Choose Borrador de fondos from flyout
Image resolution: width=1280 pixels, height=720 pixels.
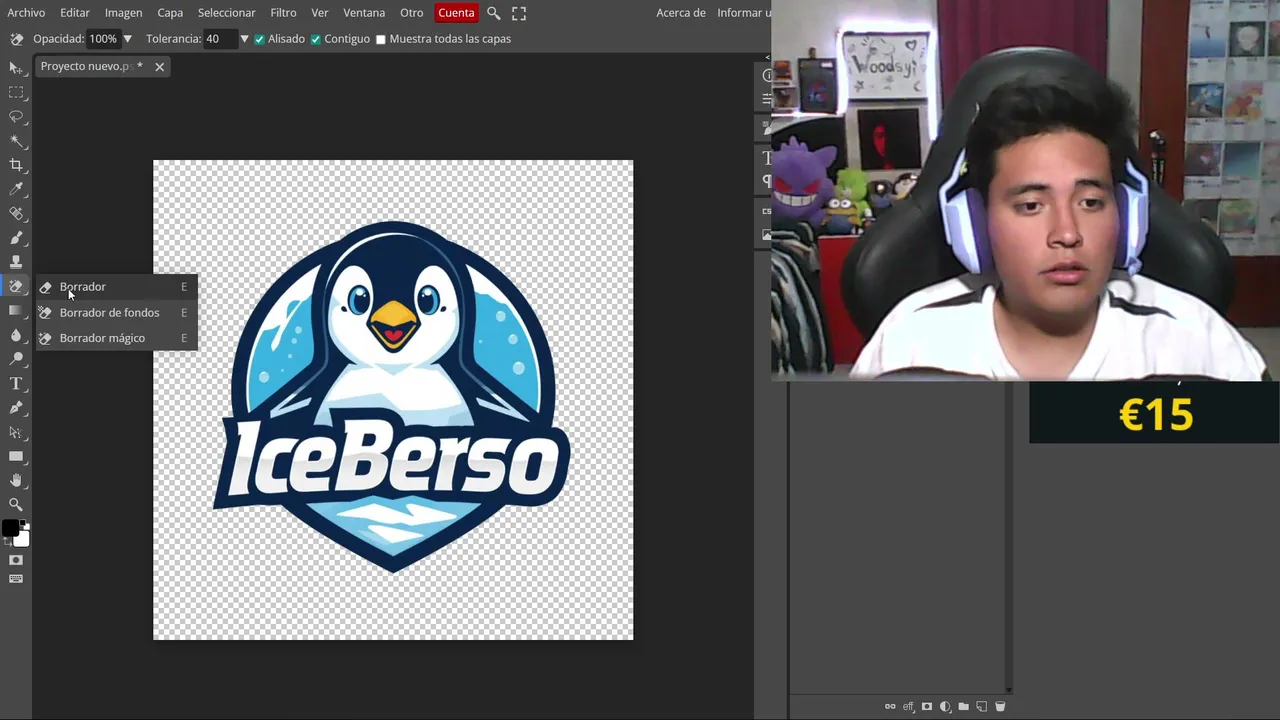pos(116,313)
